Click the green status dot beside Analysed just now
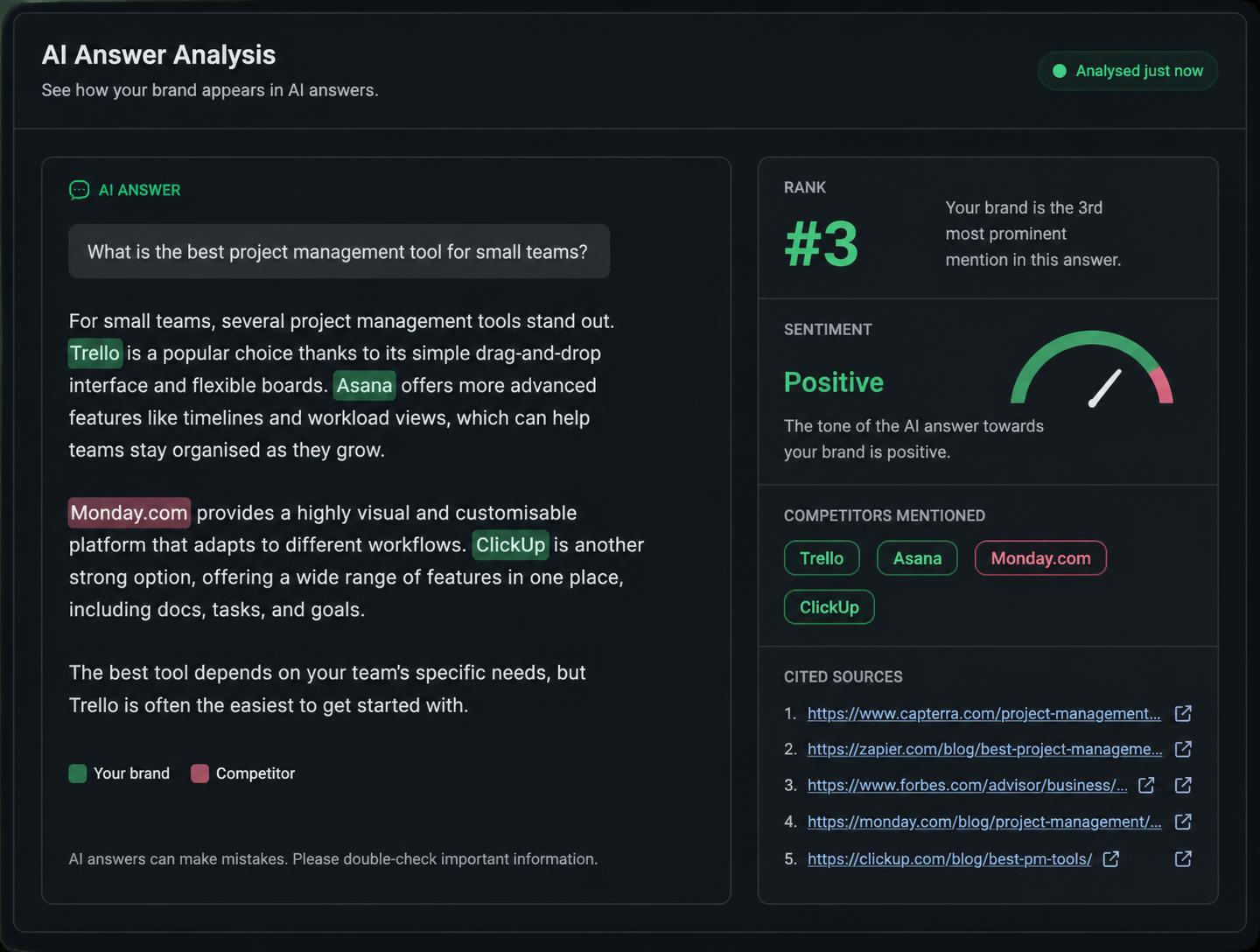This screenshot has width=1260, height=952. 1059,71
